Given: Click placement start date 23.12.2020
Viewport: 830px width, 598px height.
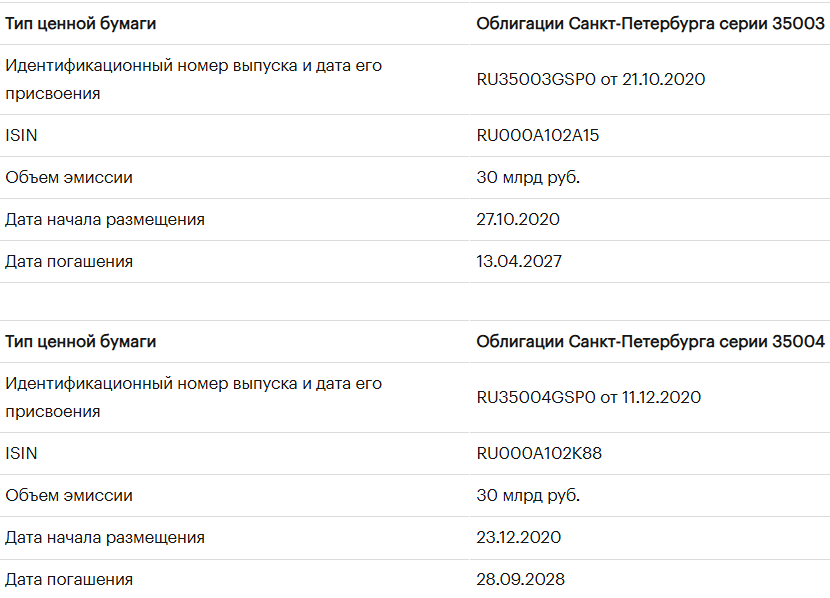Looking at the screenshot, I should (519, 537).
